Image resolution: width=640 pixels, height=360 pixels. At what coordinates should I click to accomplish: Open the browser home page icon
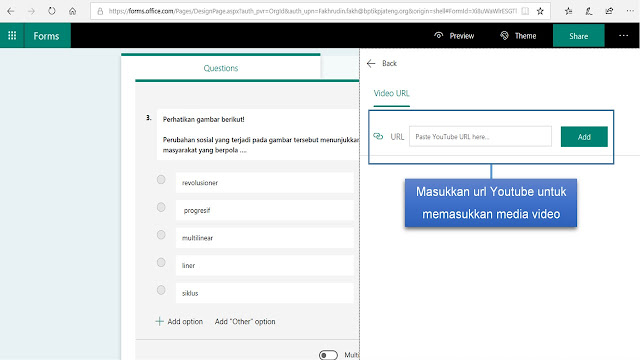pyautogui.click(x=72, y=11)
